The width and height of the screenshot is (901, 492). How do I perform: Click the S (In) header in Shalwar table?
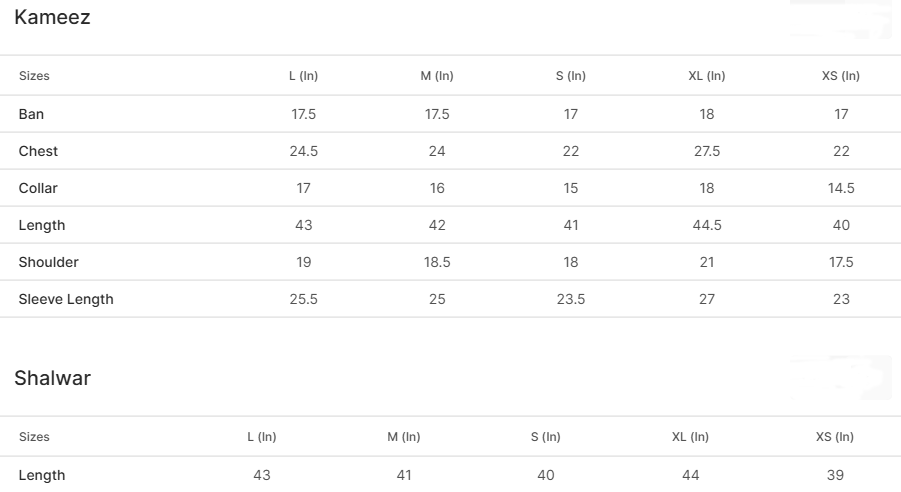(546, 437)
